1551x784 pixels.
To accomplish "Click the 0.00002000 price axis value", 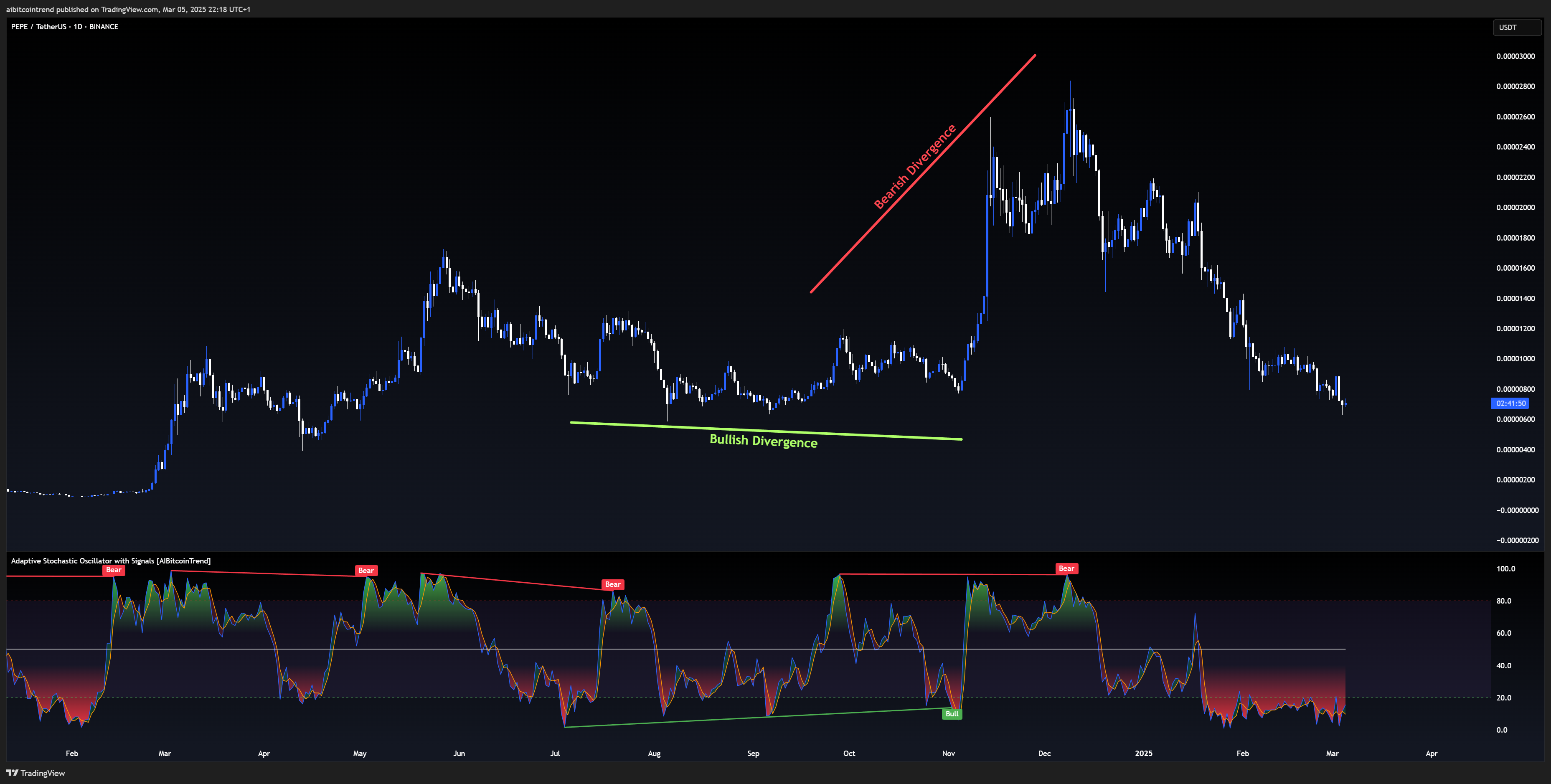I will (1515, 207).
